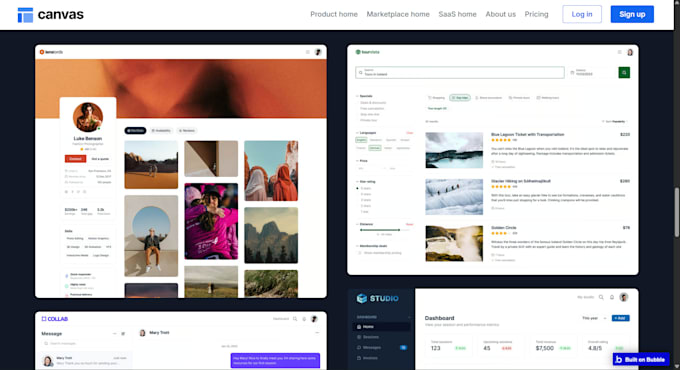Open the hamburger menu in the lensnerds template

[x=307, y=52]
